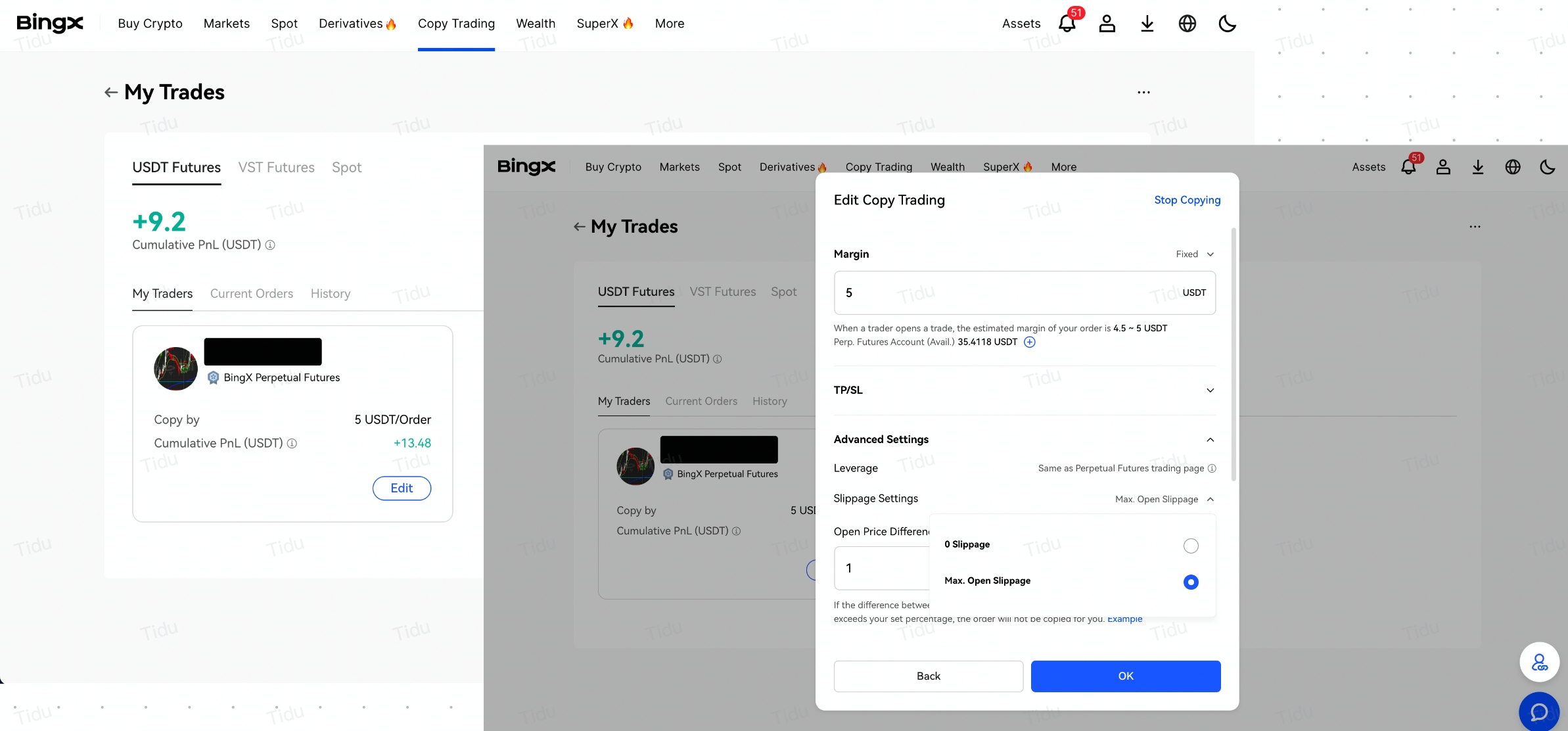Open Copy Trading in top navigation
The image size is (1568, 731).
[456, 24]
